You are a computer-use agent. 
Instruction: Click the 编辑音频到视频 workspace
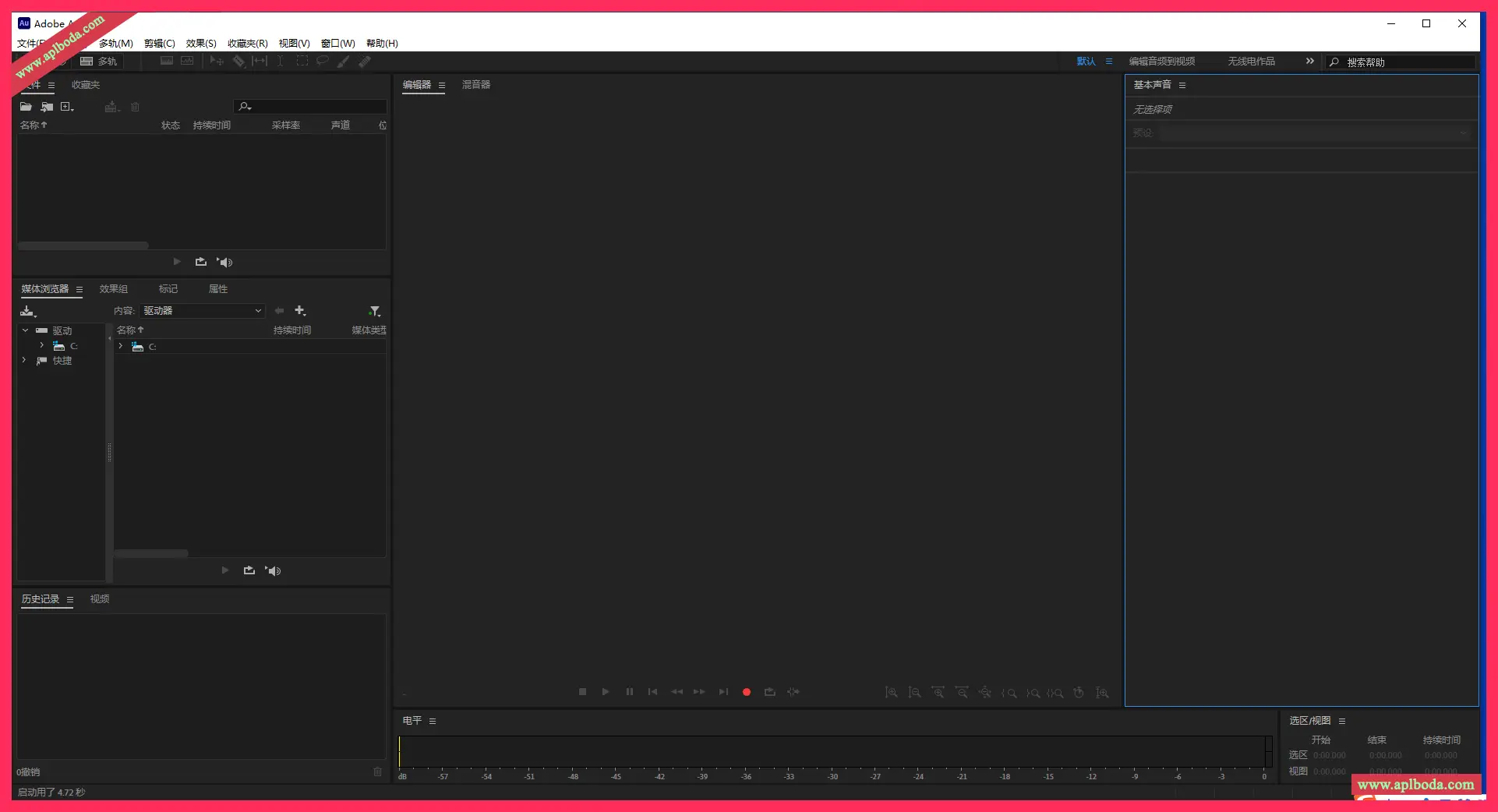tap(1161, 62)
